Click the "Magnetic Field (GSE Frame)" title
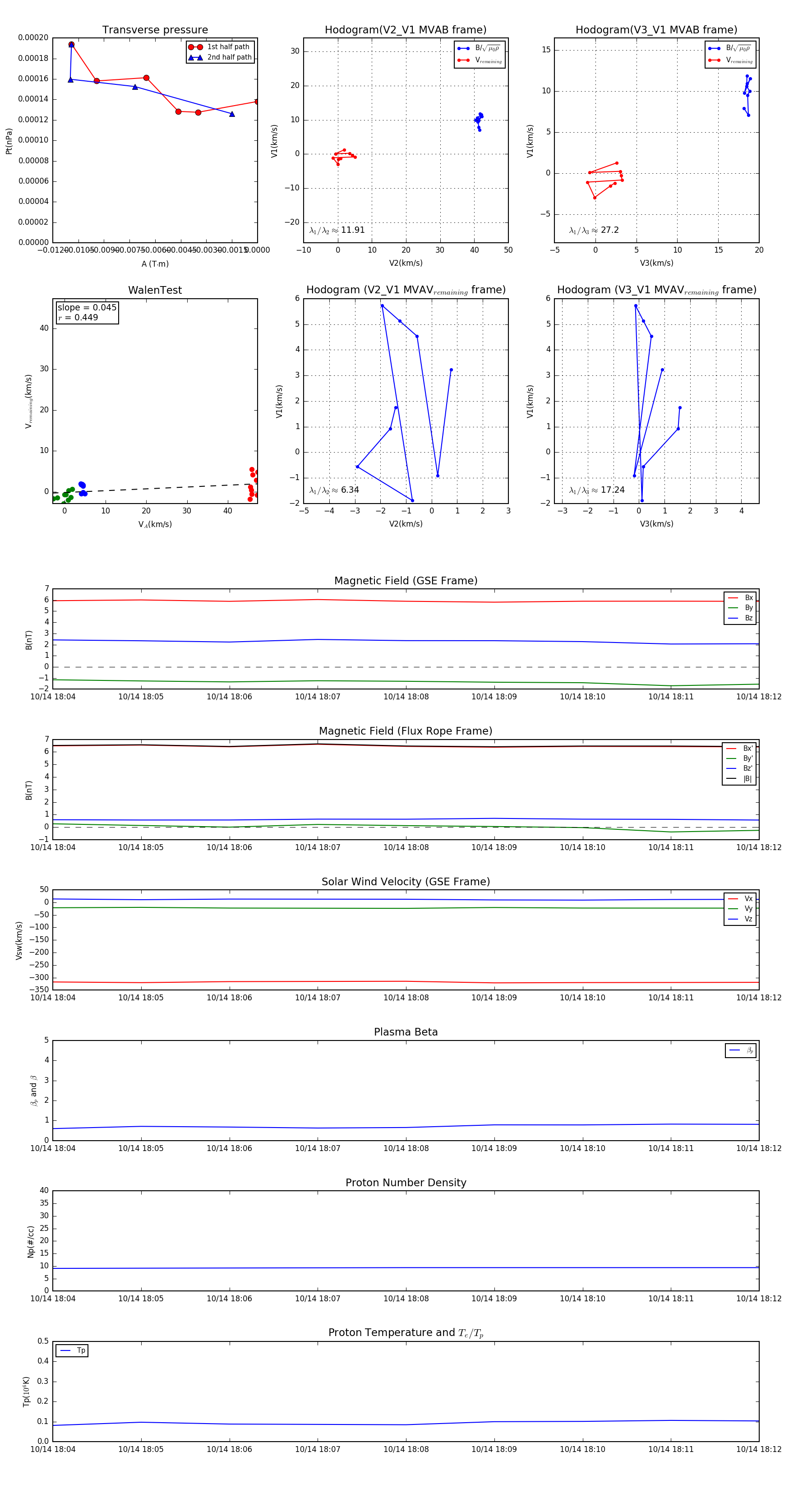The height and width of the screenshot is (1489, 812). (406, 581)
